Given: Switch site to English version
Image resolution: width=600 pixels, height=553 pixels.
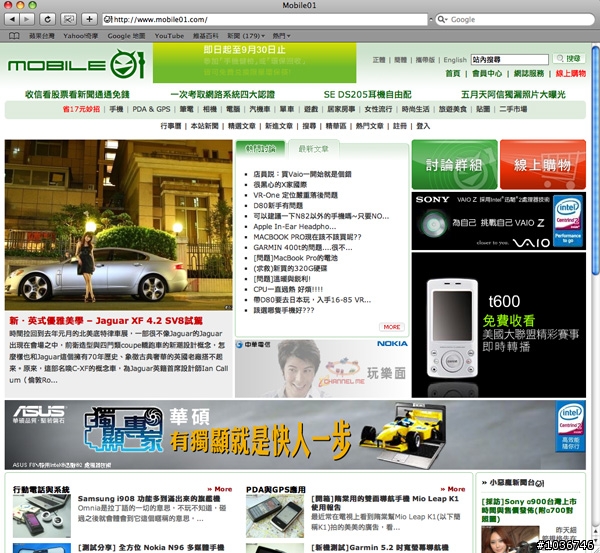Looking at the screenshot, I should pyautogui.click(x=455, y=60).
